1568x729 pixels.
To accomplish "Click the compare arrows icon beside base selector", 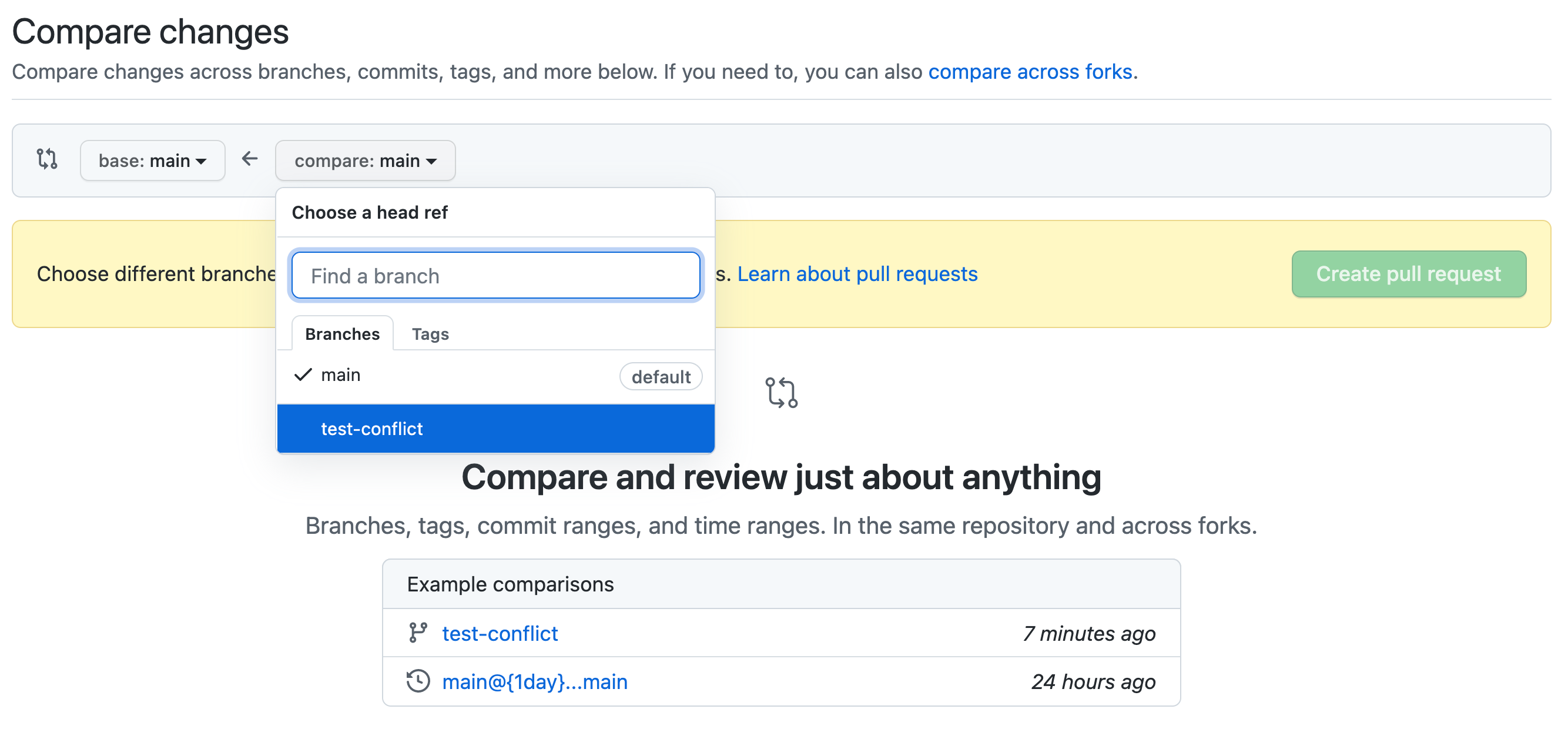I will pyautogui.click(x=47, y=159).
